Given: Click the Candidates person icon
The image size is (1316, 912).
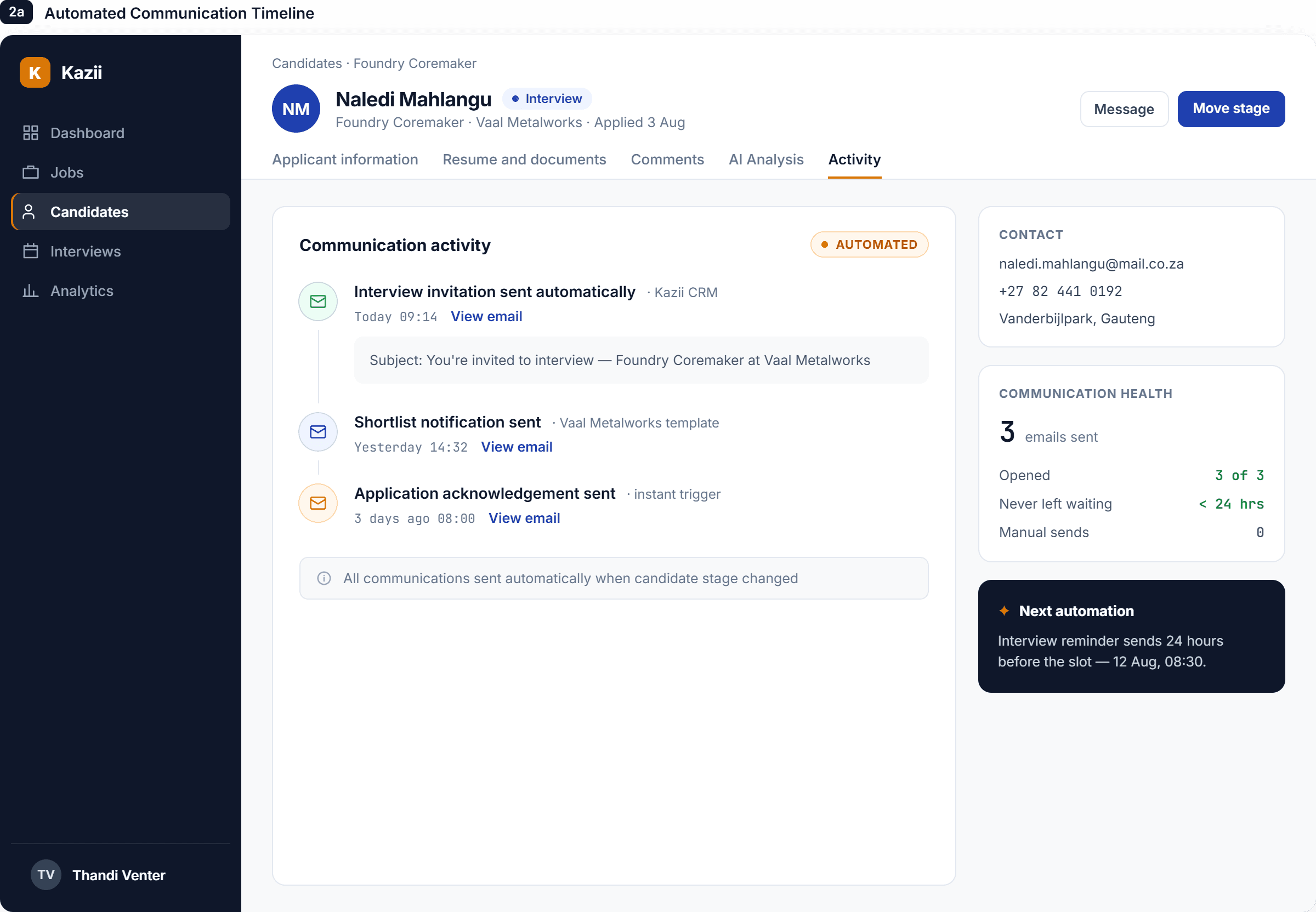Looking at the screenshot, I should coord(29,212).
